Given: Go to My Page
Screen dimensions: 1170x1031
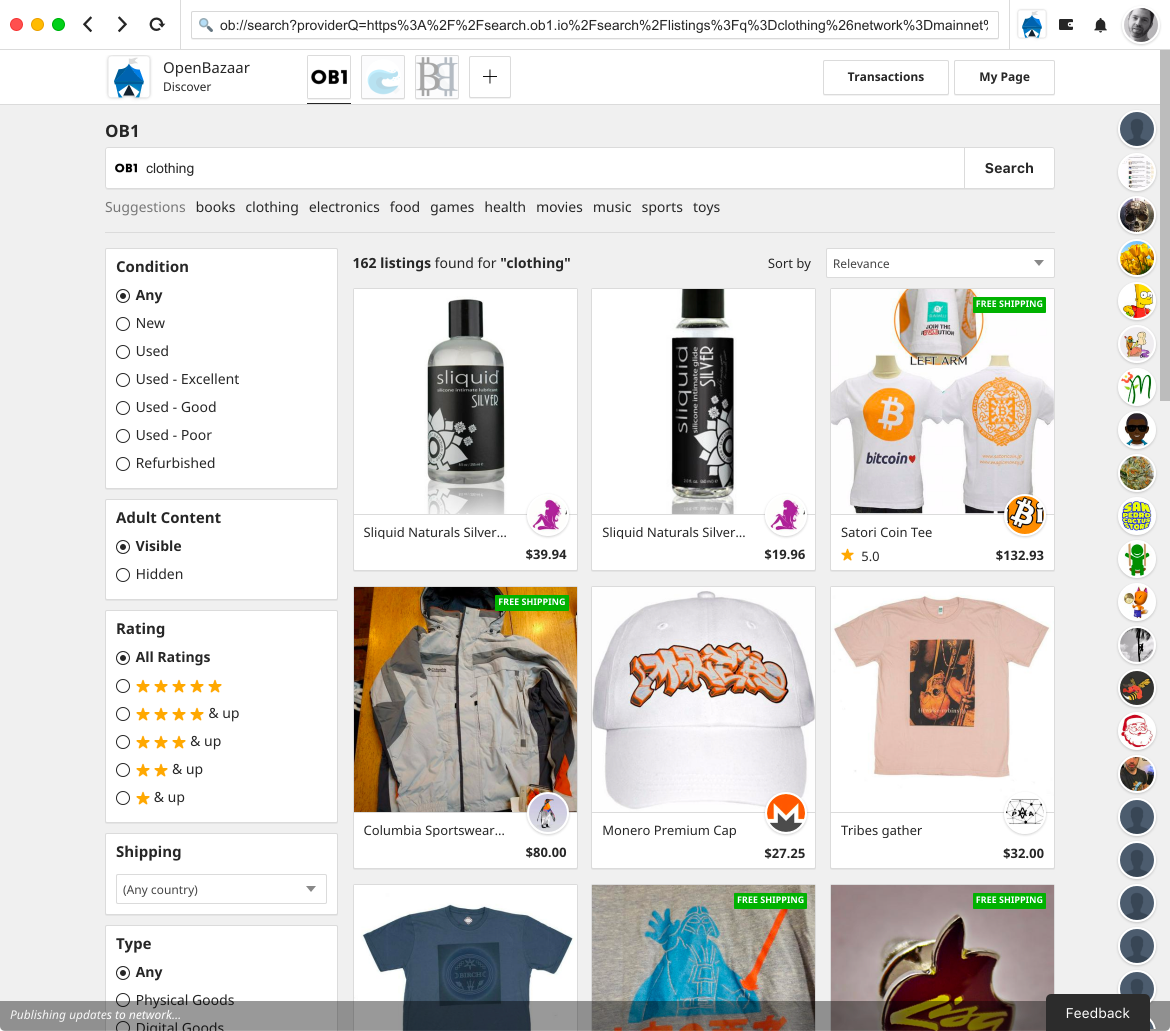Looking at the screenshot, I should [1004, 77].
